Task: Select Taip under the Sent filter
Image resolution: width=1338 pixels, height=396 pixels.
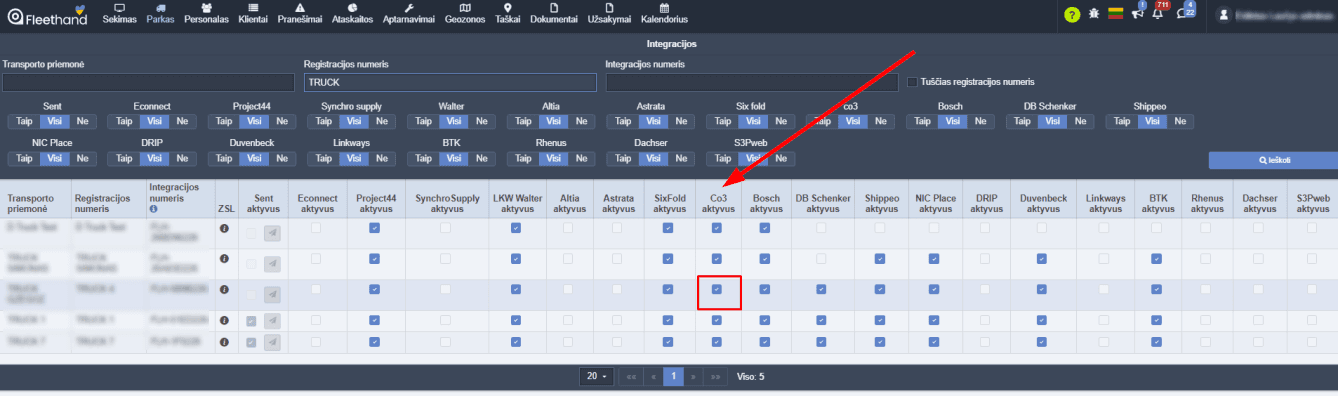Action: tap(23, 121)
